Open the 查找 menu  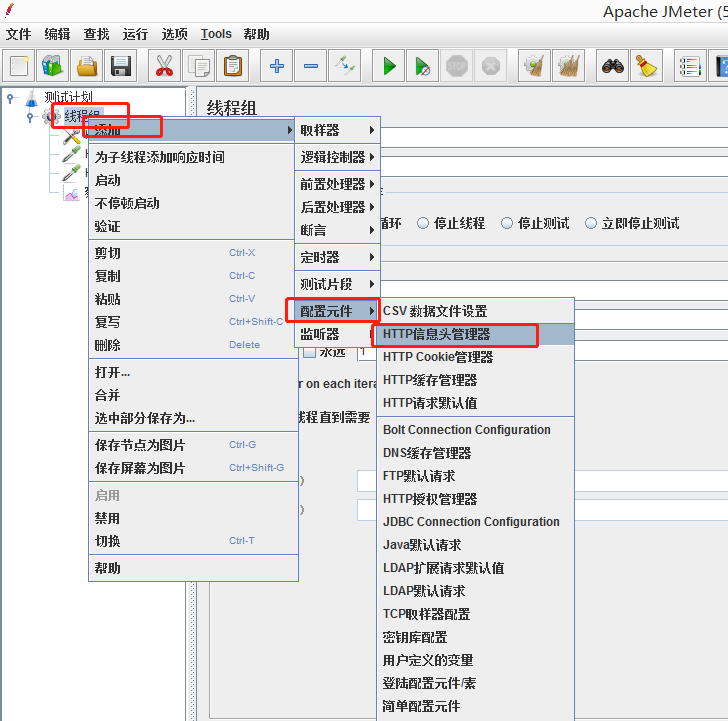tap(97, 34)
